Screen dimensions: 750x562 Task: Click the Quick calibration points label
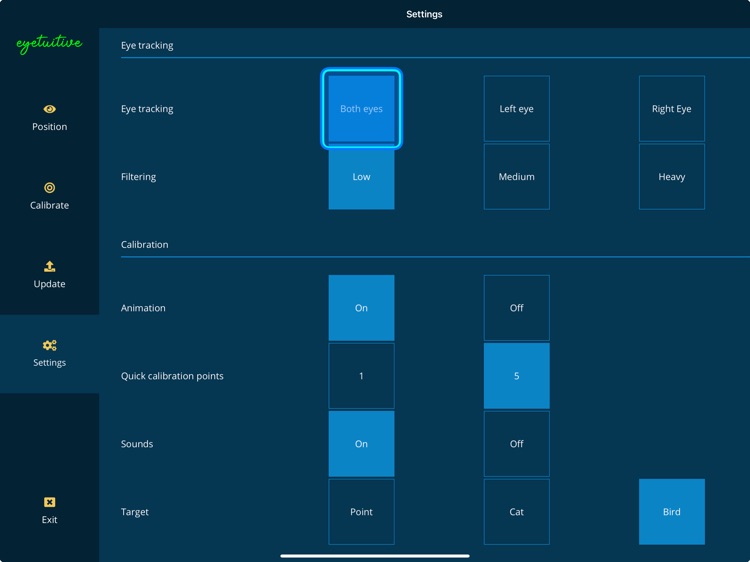[172, 375]
